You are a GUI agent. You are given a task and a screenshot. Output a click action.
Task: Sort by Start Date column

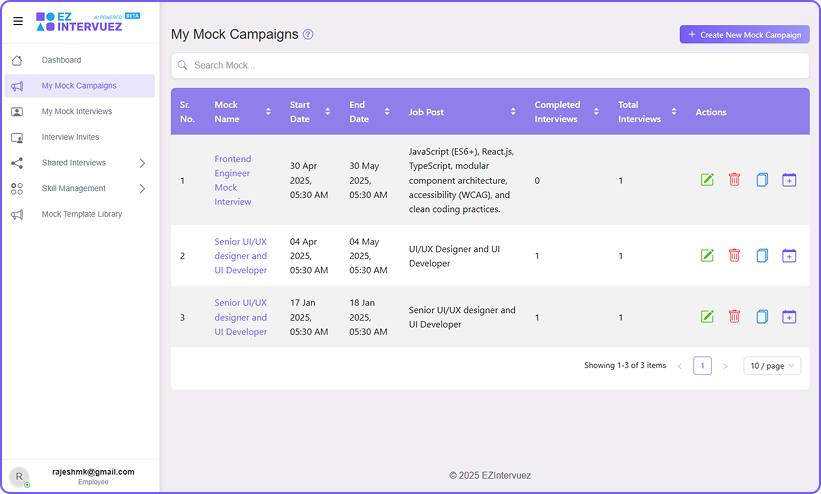click(x=328, y=112)
